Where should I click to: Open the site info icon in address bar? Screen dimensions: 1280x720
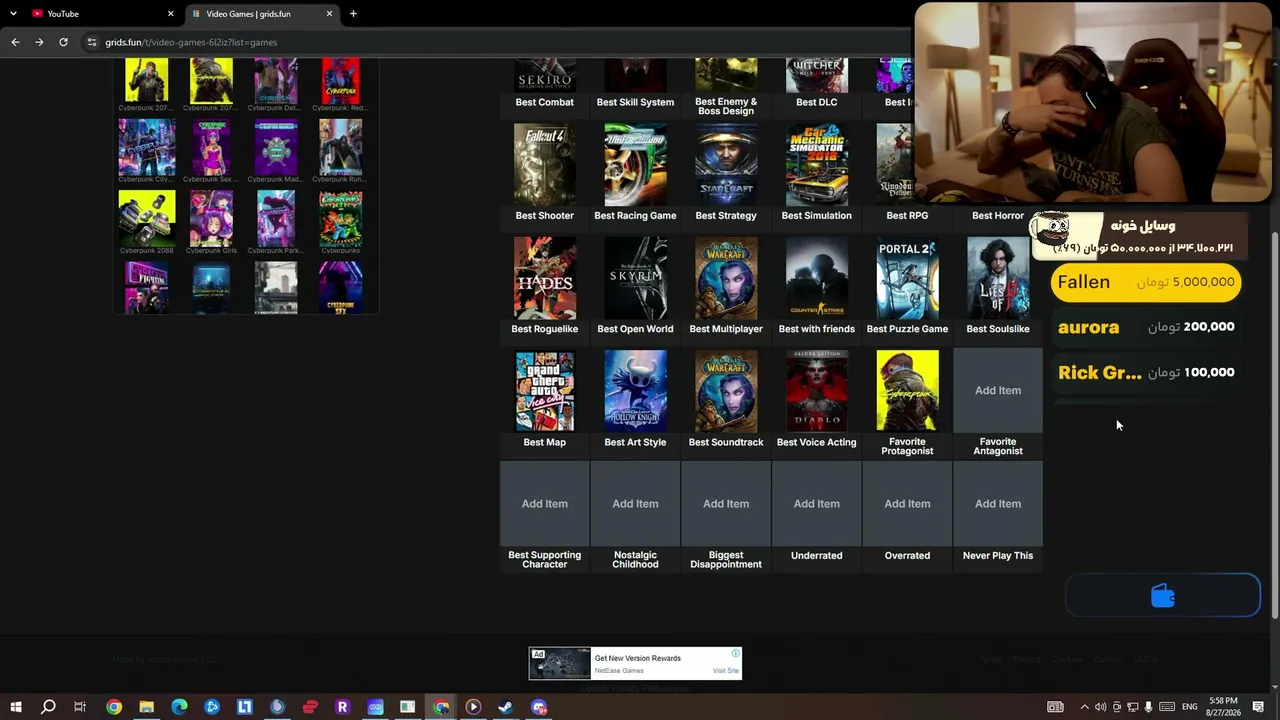(92, 42)
